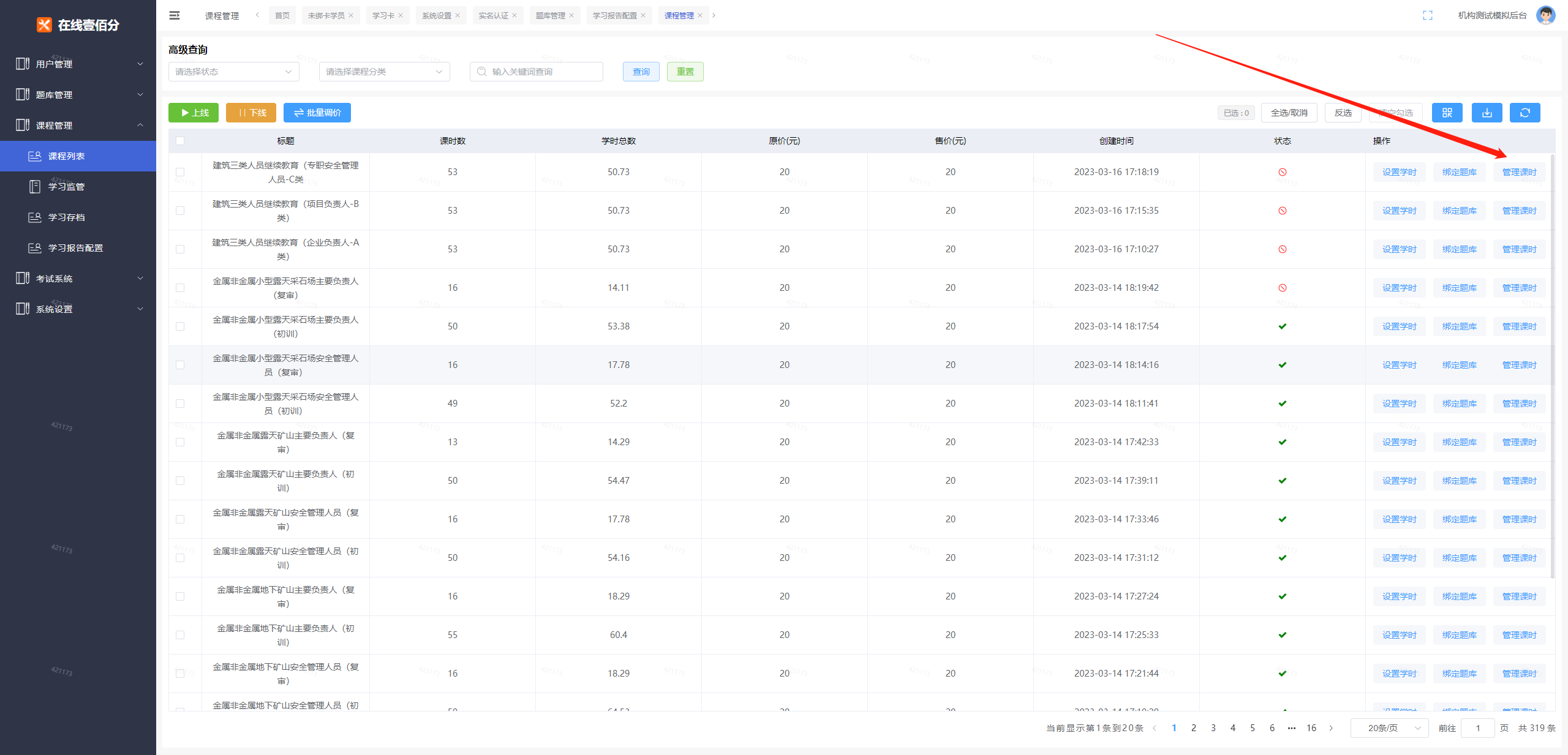Click the 重置 reset button
The width and height of the screenshot is (1568, 755).
click(685, 72)
